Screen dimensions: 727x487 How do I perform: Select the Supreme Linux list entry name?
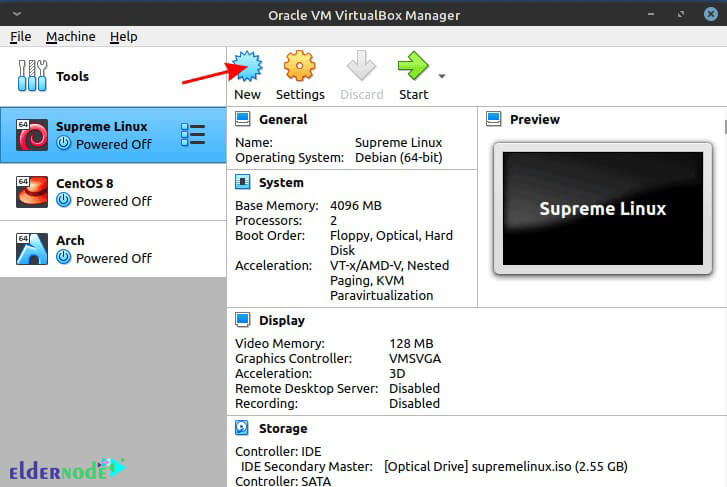click(x=102, y=127)
